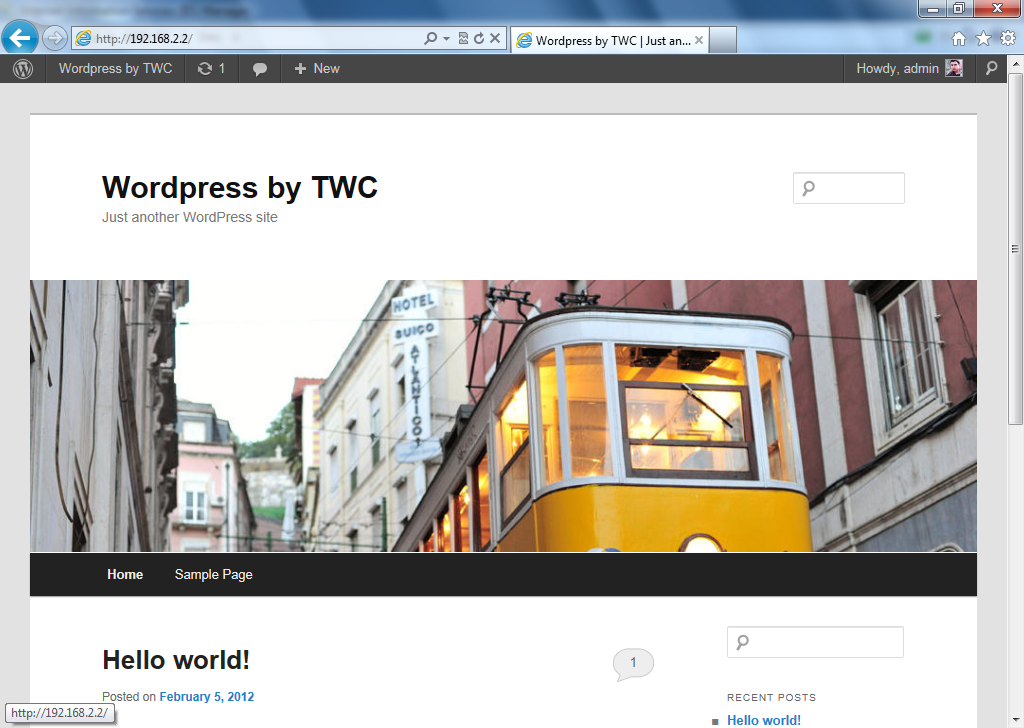Open Hello world! under Recent Posts

[x=763, y=720]
